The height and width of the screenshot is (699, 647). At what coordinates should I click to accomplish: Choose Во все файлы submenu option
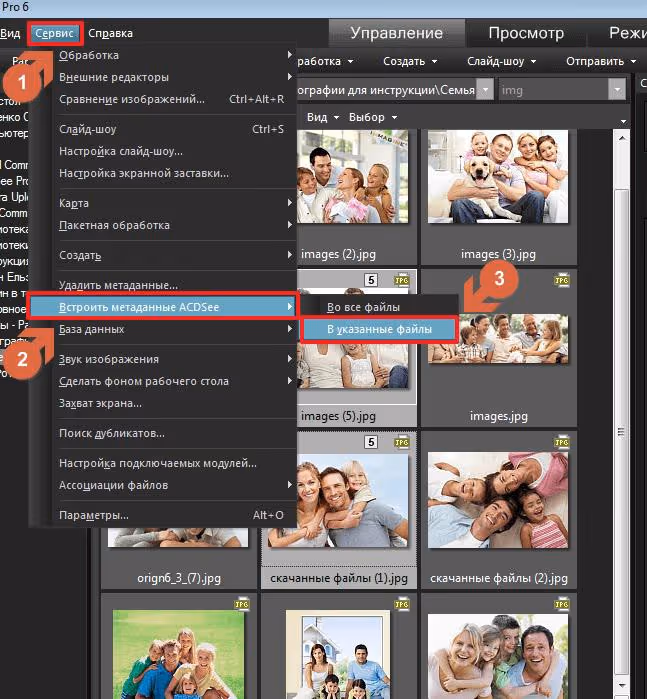click(x=379, y=307)
